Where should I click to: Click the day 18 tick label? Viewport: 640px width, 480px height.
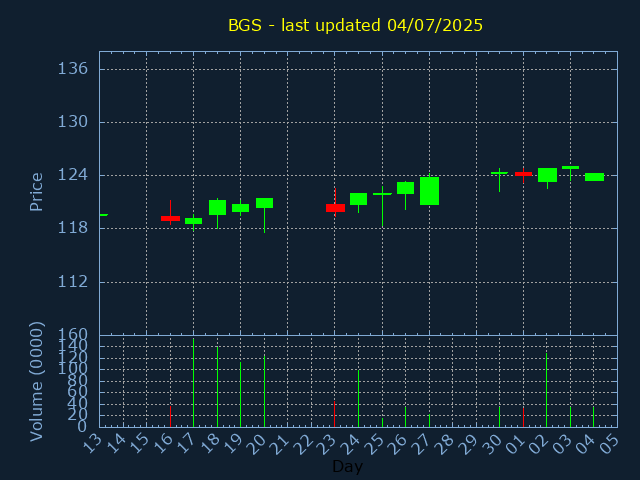(x=210, y=444)
